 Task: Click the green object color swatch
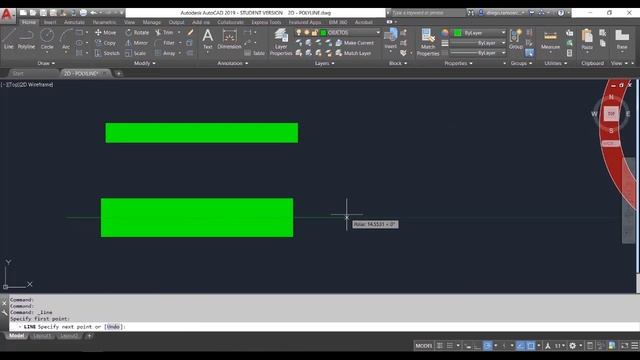click(x=458, y=33)
